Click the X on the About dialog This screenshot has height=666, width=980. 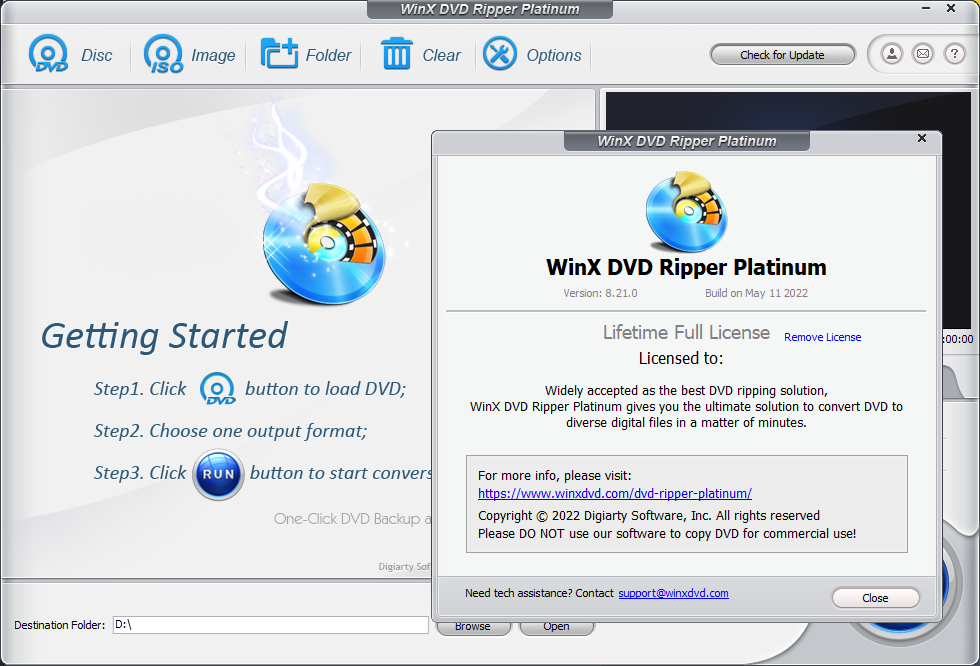[x=922, y=138]
